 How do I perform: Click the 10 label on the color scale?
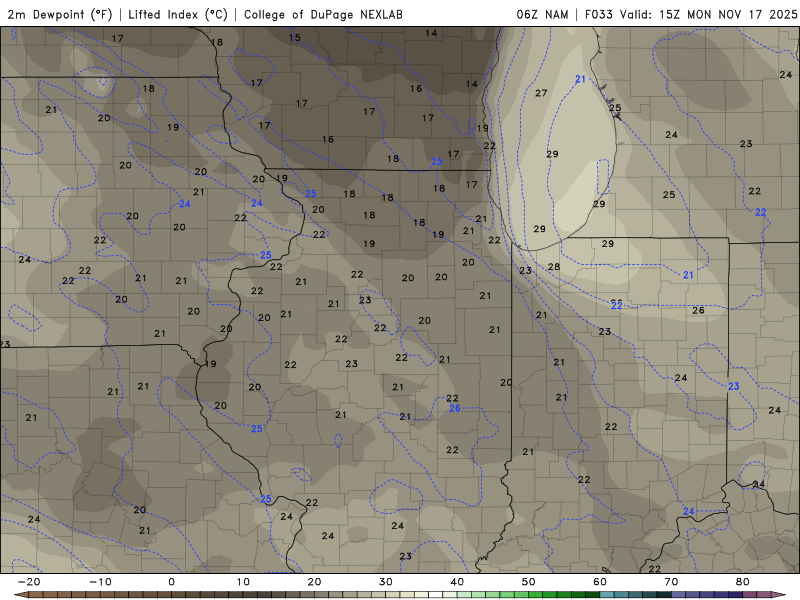pyautogui.click(x=243, y=582)
